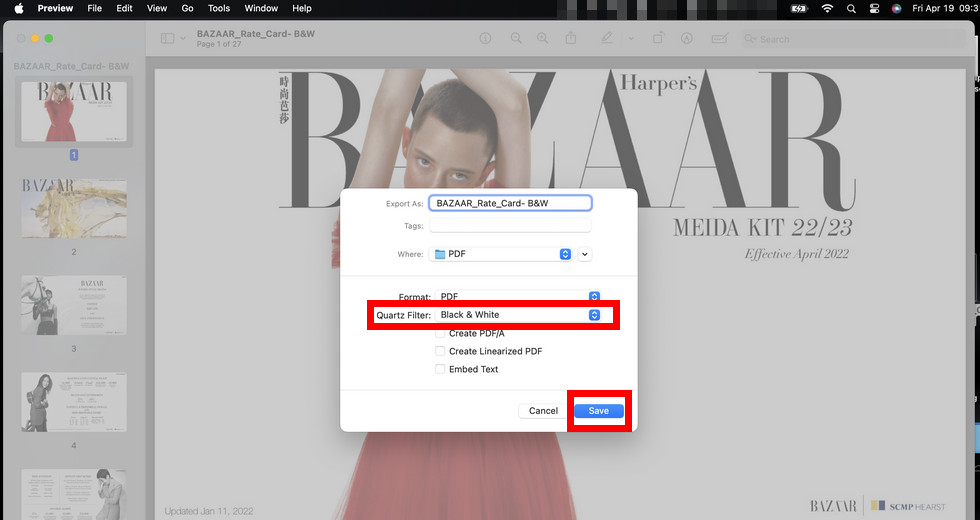
Task: Open the Window menu
Action: (261, 8)
